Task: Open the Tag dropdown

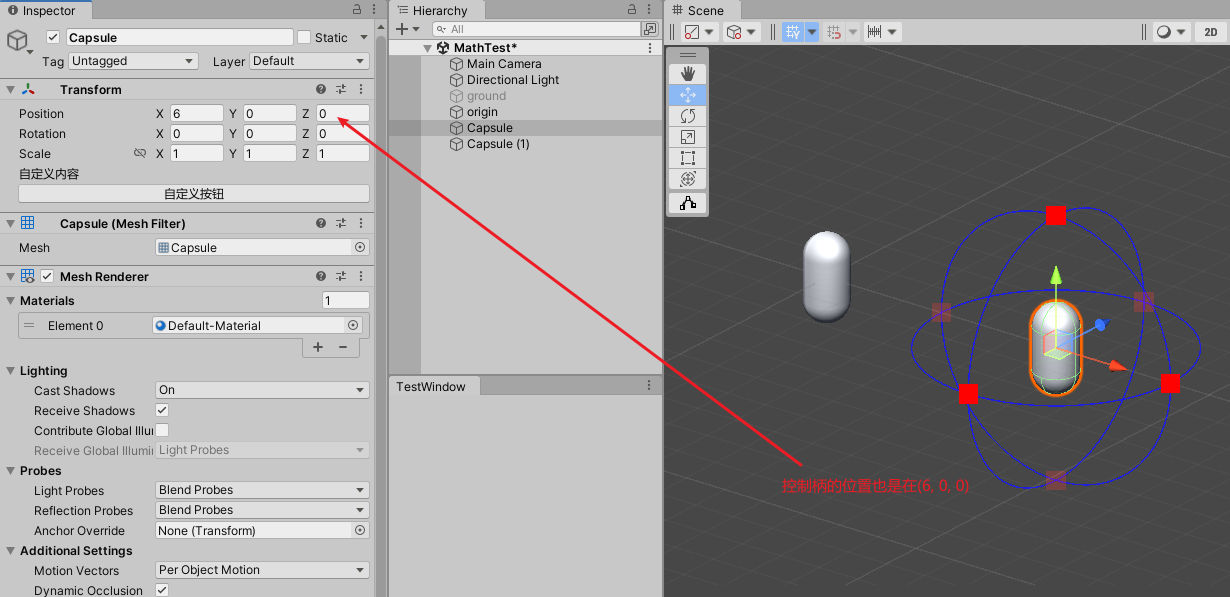Action: [134, 61]
